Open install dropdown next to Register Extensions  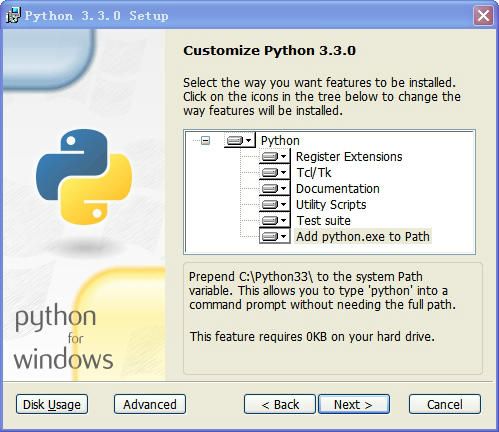click(275, 156)
